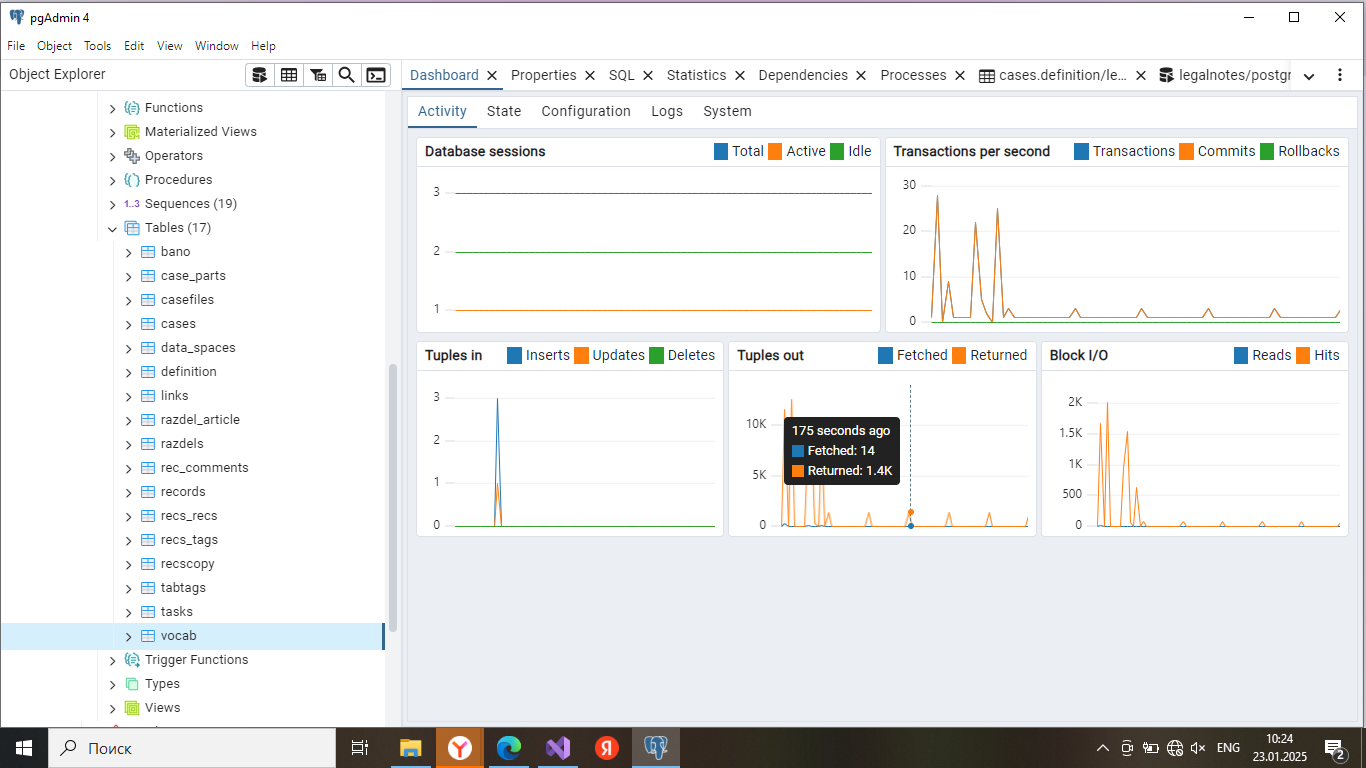
Task: Expand the cases table node
Action: pyautogui.click(x=128, y=324)
